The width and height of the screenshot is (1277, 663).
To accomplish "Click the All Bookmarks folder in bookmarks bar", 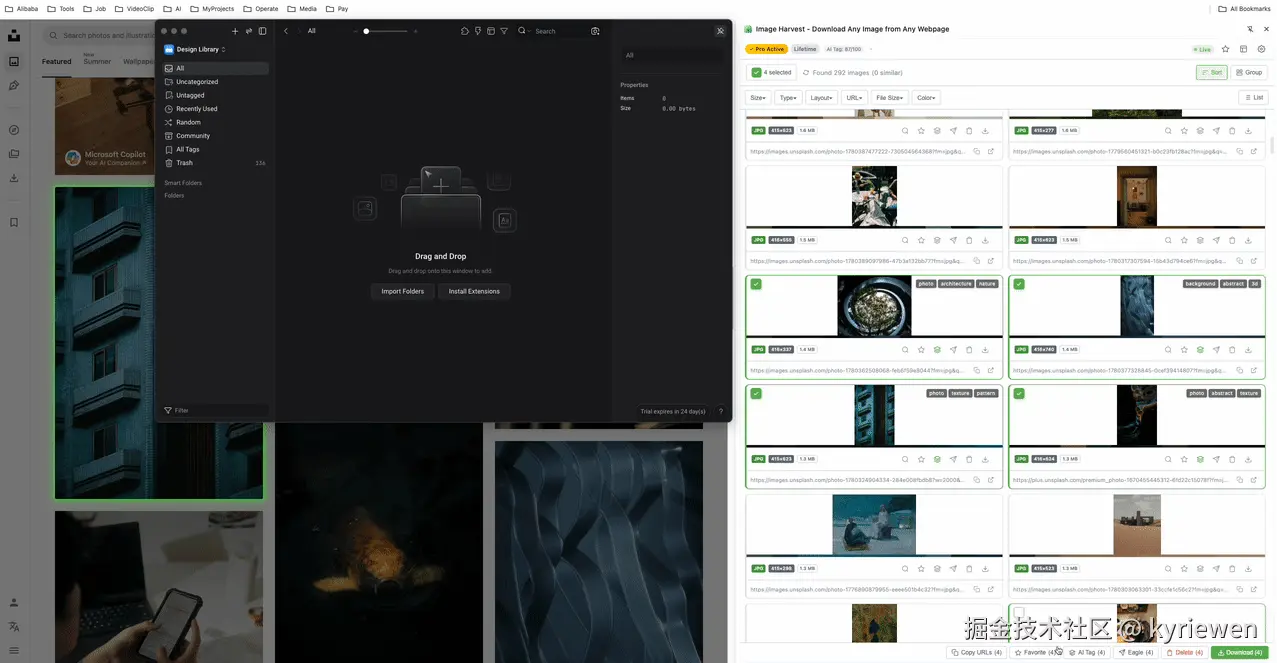I will coord(1243,8).
